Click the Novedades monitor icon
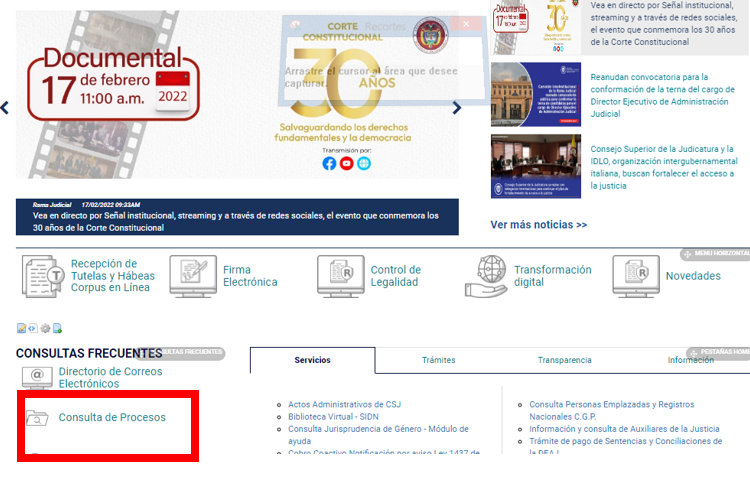The width and height of the screenshot is (750, 479). (x=636, y=276)
